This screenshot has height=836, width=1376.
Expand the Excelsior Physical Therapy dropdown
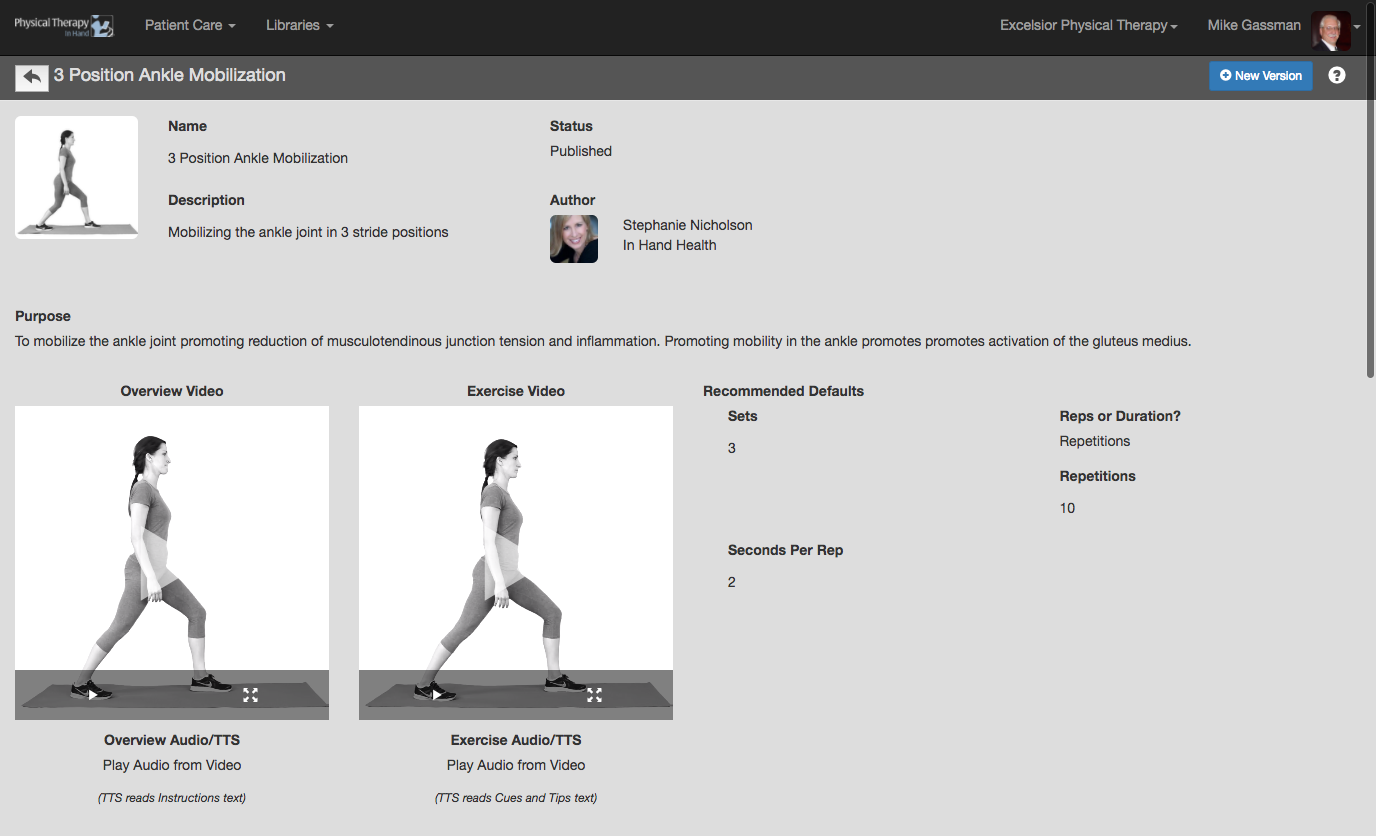(1088, 25)
